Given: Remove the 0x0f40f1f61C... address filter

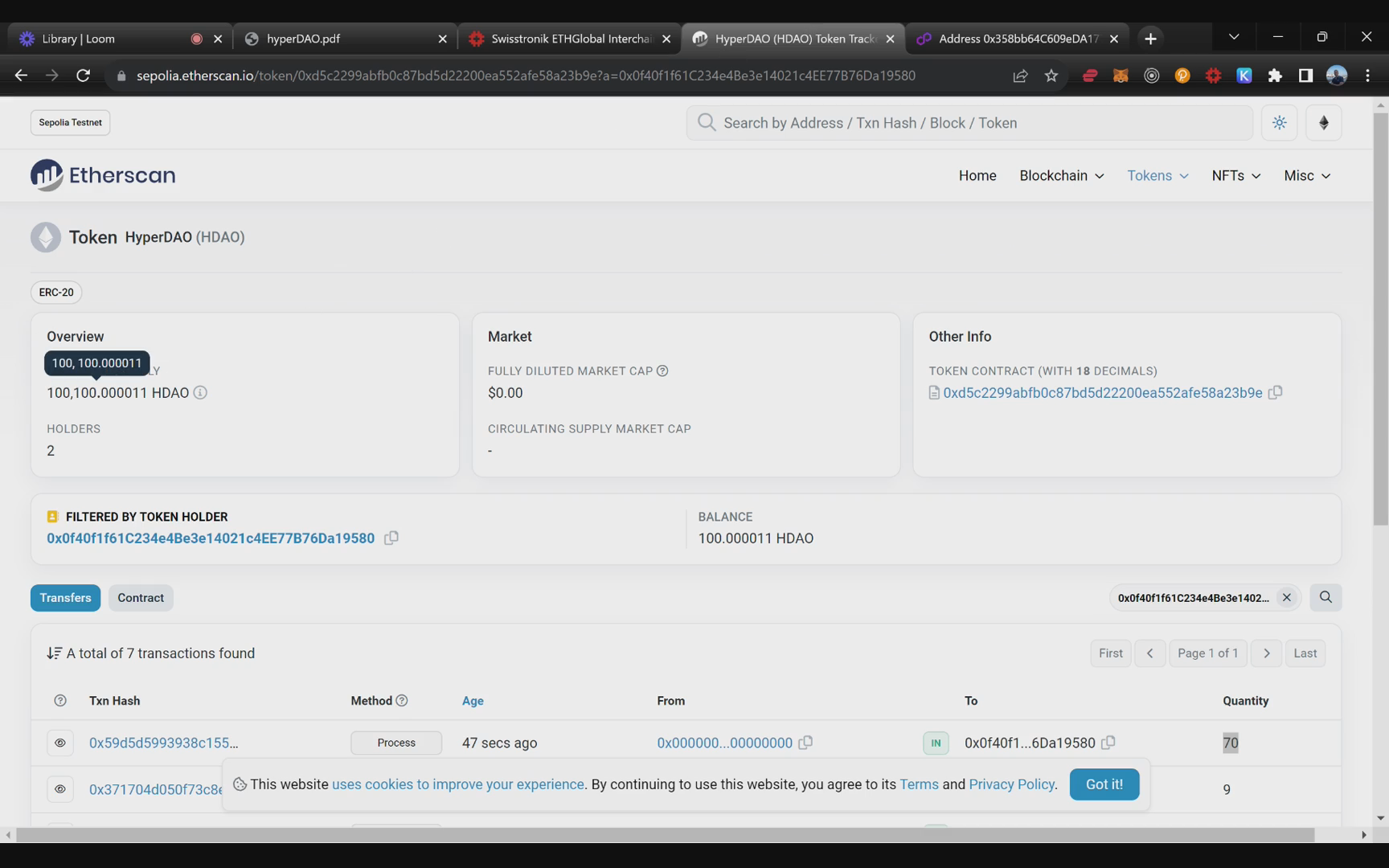Looking at the screenshot, I should click(1286, 597).
